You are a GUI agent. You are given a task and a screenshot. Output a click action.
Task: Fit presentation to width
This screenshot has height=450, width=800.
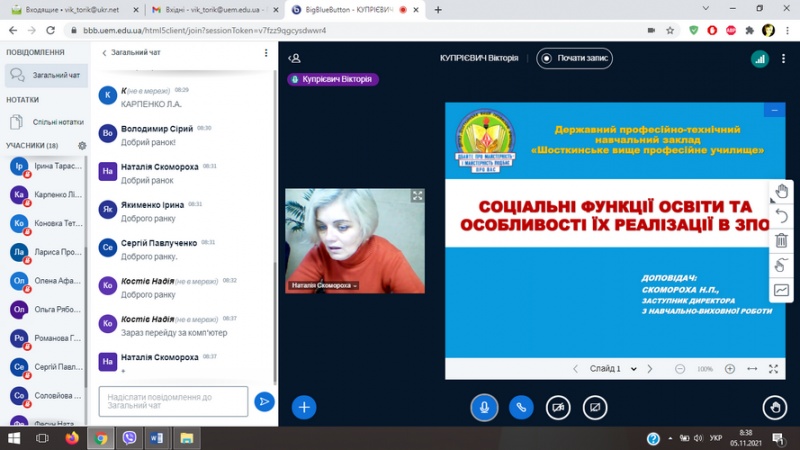(x=752, y=368)
